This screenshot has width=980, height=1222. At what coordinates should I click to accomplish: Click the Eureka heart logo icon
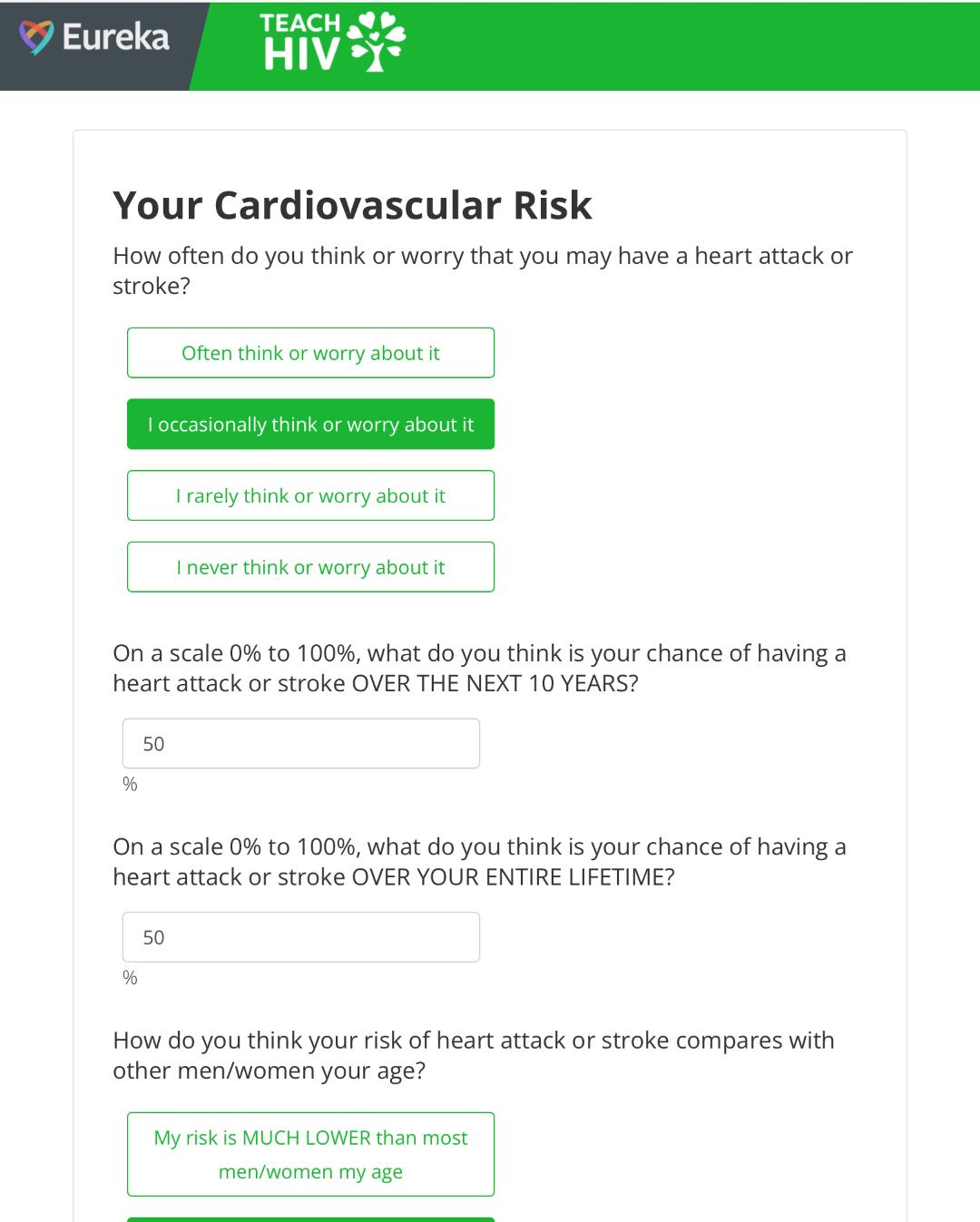[x=36, y=37]
